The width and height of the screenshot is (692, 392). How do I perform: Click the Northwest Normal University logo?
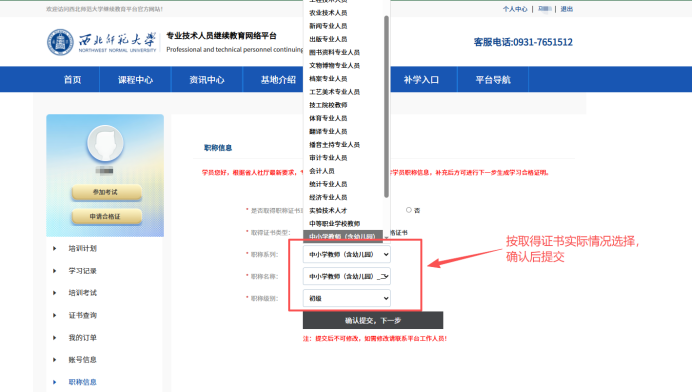tap(102, 42)
